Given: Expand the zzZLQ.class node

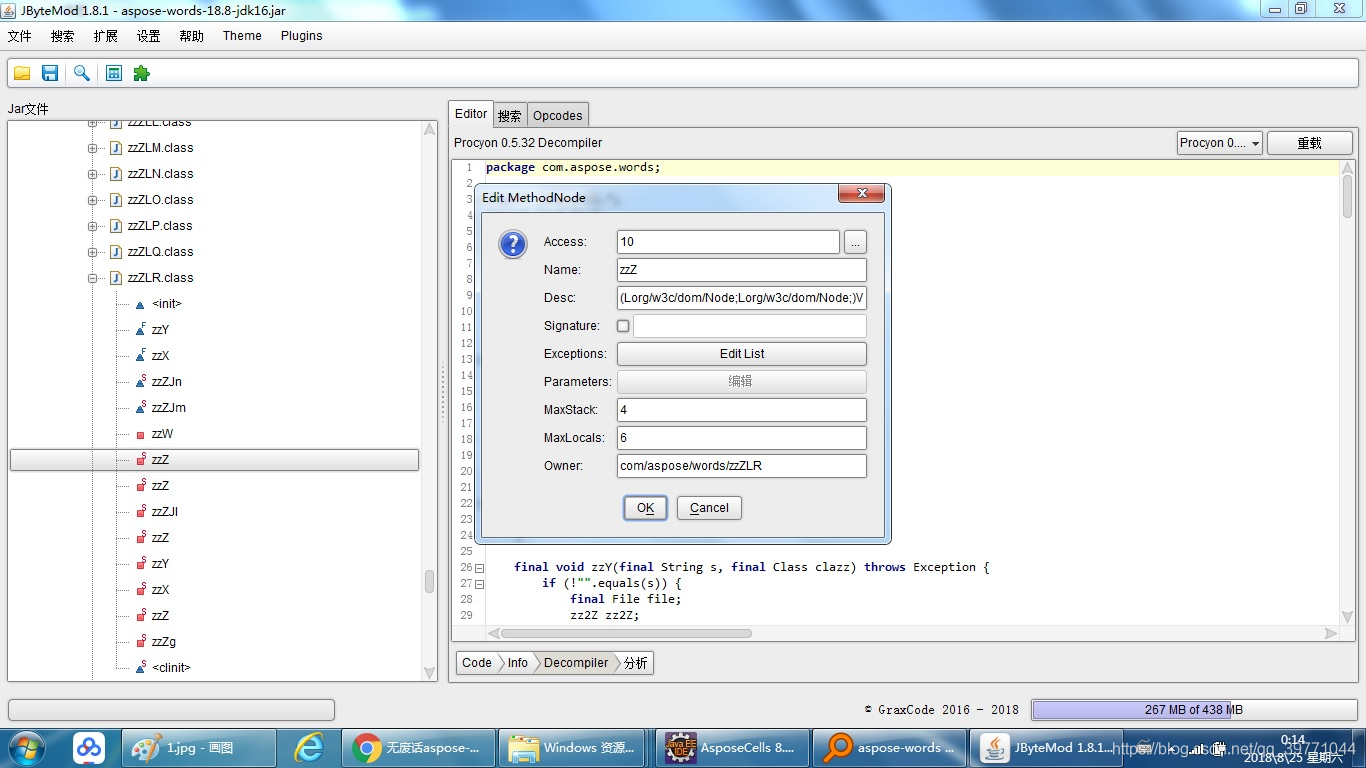Looking at the screenshot, I should [92, 252].
